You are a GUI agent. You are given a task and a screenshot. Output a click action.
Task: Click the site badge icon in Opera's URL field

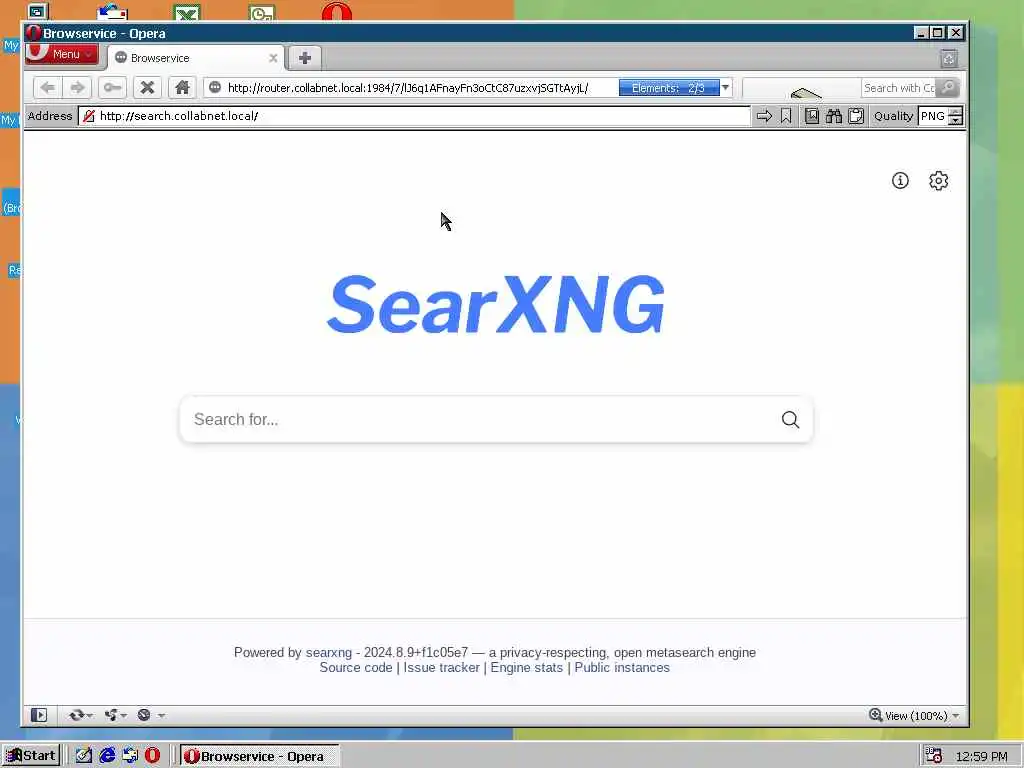215,88
